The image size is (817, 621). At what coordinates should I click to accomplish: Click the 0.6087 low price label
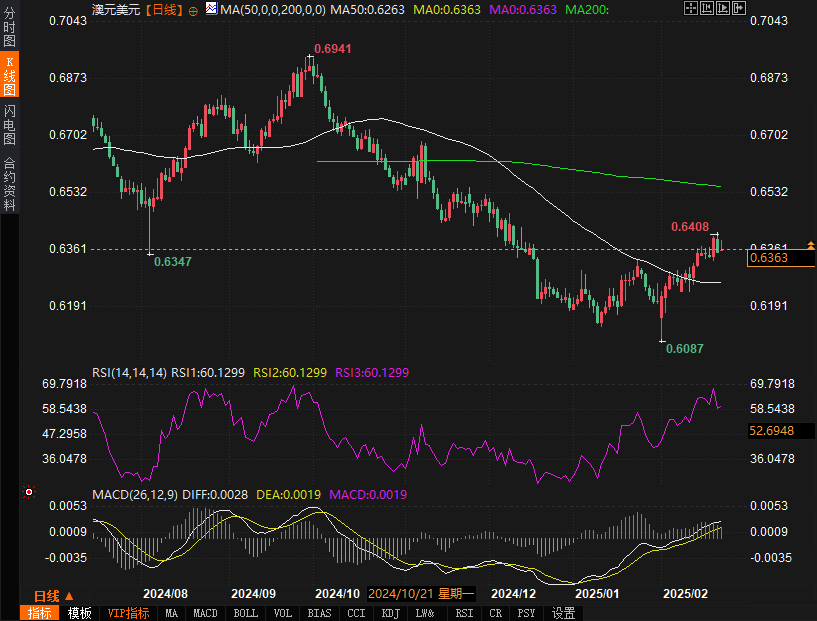tap(685, 349)
